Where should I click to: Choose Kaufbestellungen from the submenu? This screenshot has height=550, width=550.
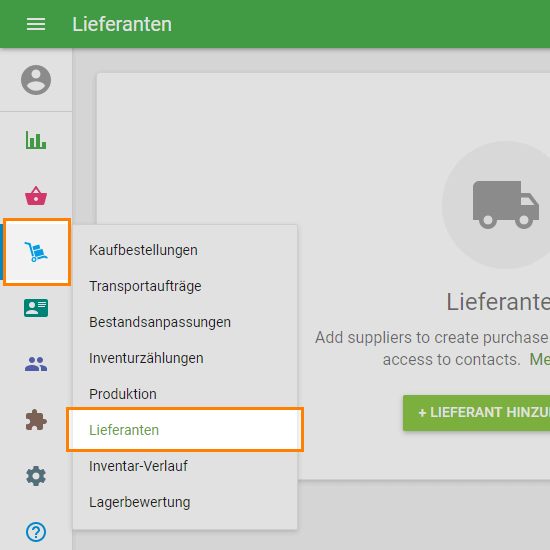tap(185, 250)
